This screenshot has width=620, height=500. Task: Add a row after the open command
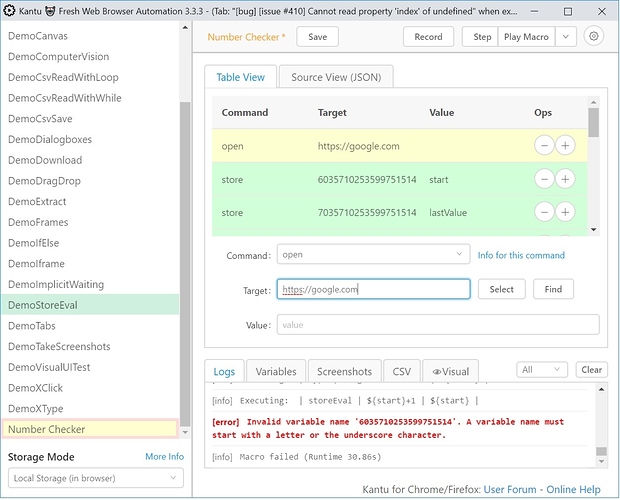(x=565, y=145)
